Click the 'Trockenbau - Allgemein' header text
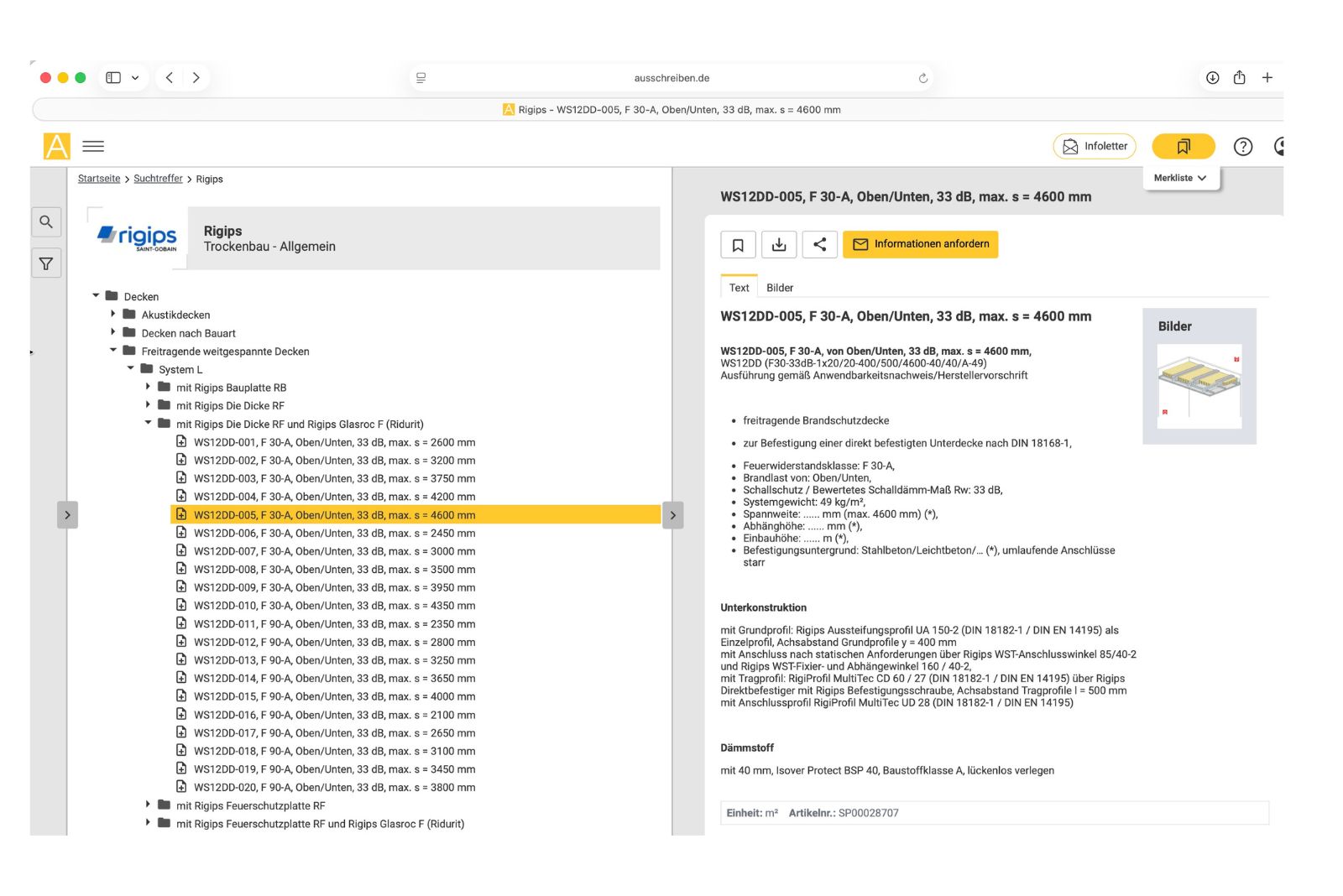This screenshot has width=1343, height=896. click(269, 247)
